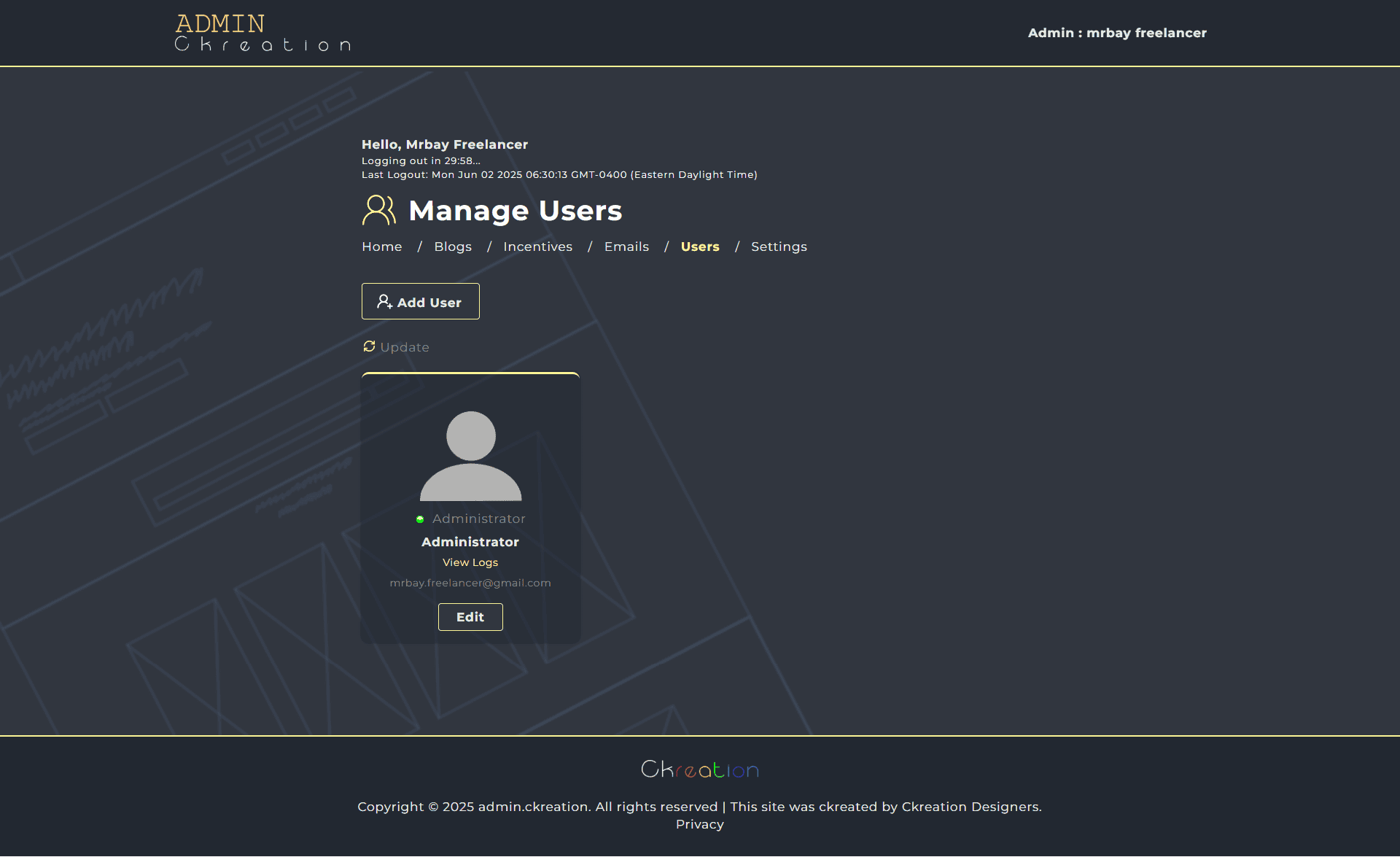Viewport: 1400px width, 857px height.
Task: Click the colorful Ckreation footer logo
Action: pyautogui.click(x=699, y=769)
